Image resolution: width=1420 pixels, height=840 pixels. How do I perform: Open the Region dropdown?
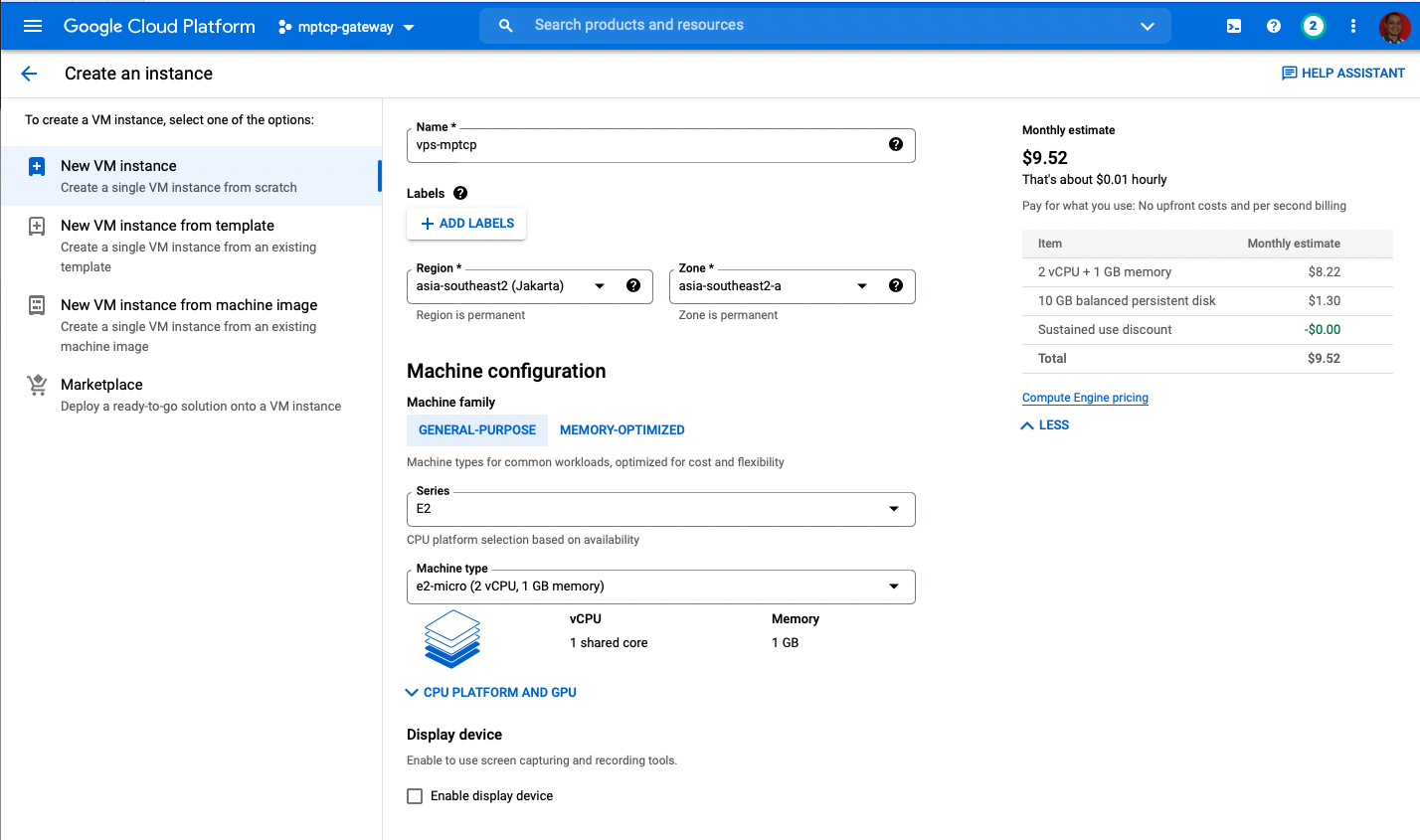click(x=530, y=286)
